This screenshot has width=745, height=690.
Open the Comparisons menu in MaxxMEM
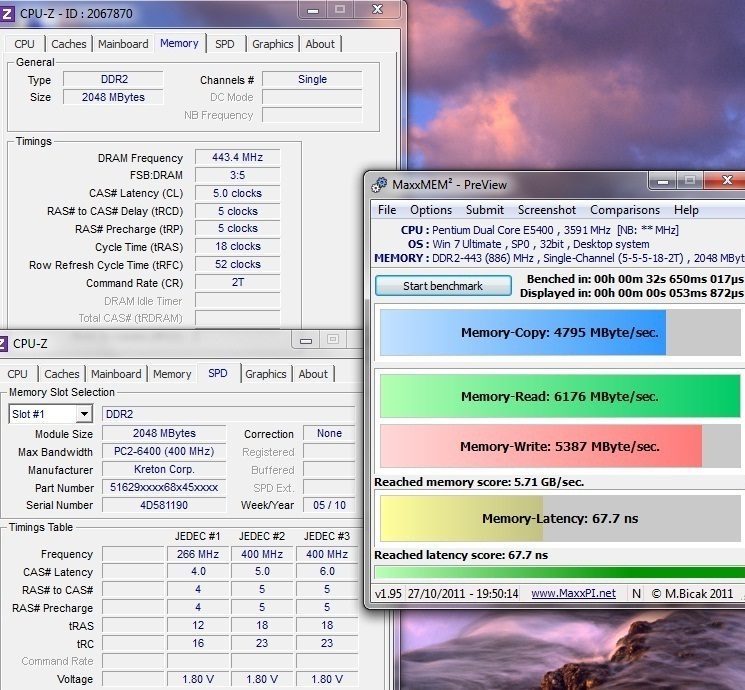tap(625, 210)
